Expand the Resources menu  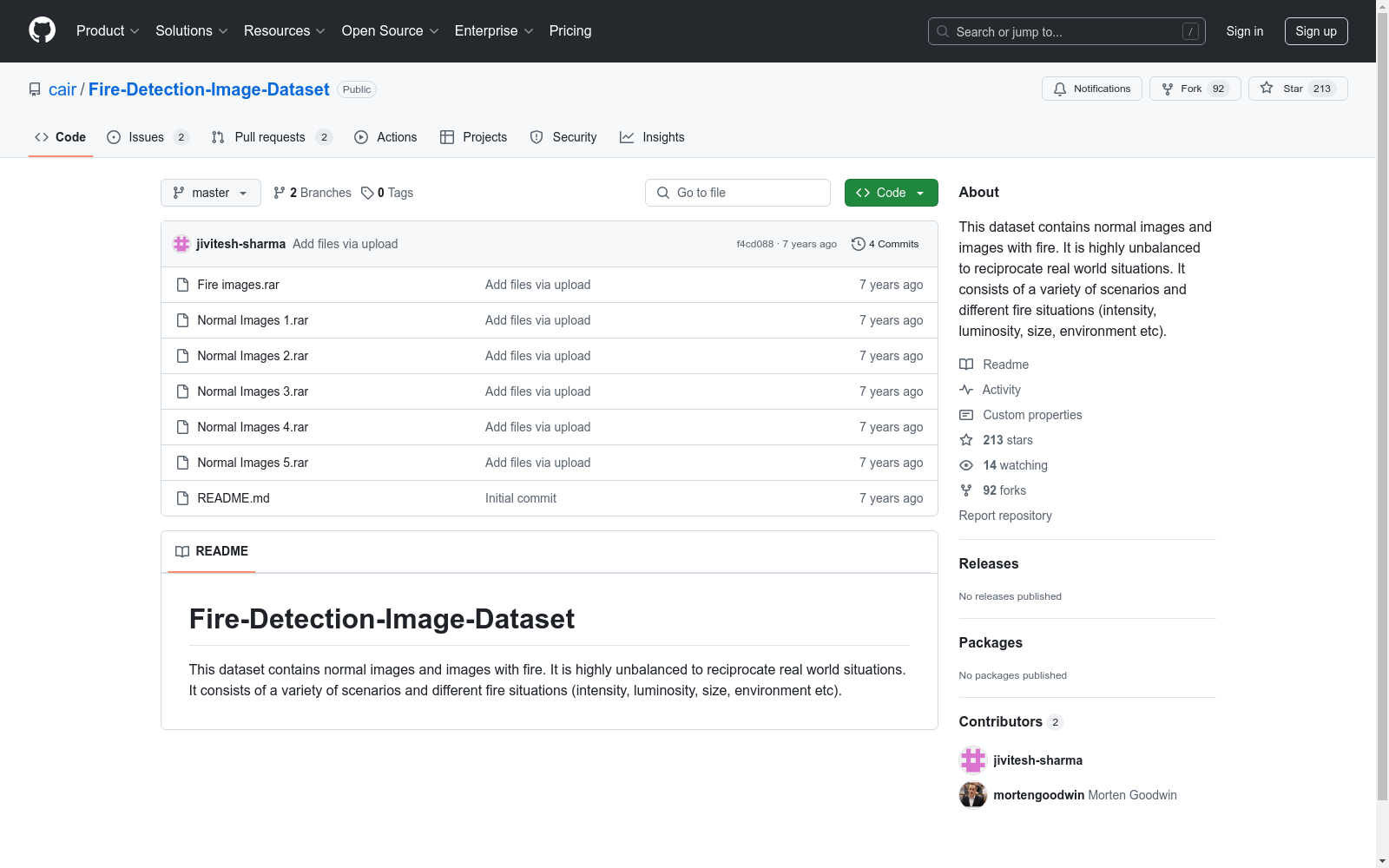coord(285,31)
